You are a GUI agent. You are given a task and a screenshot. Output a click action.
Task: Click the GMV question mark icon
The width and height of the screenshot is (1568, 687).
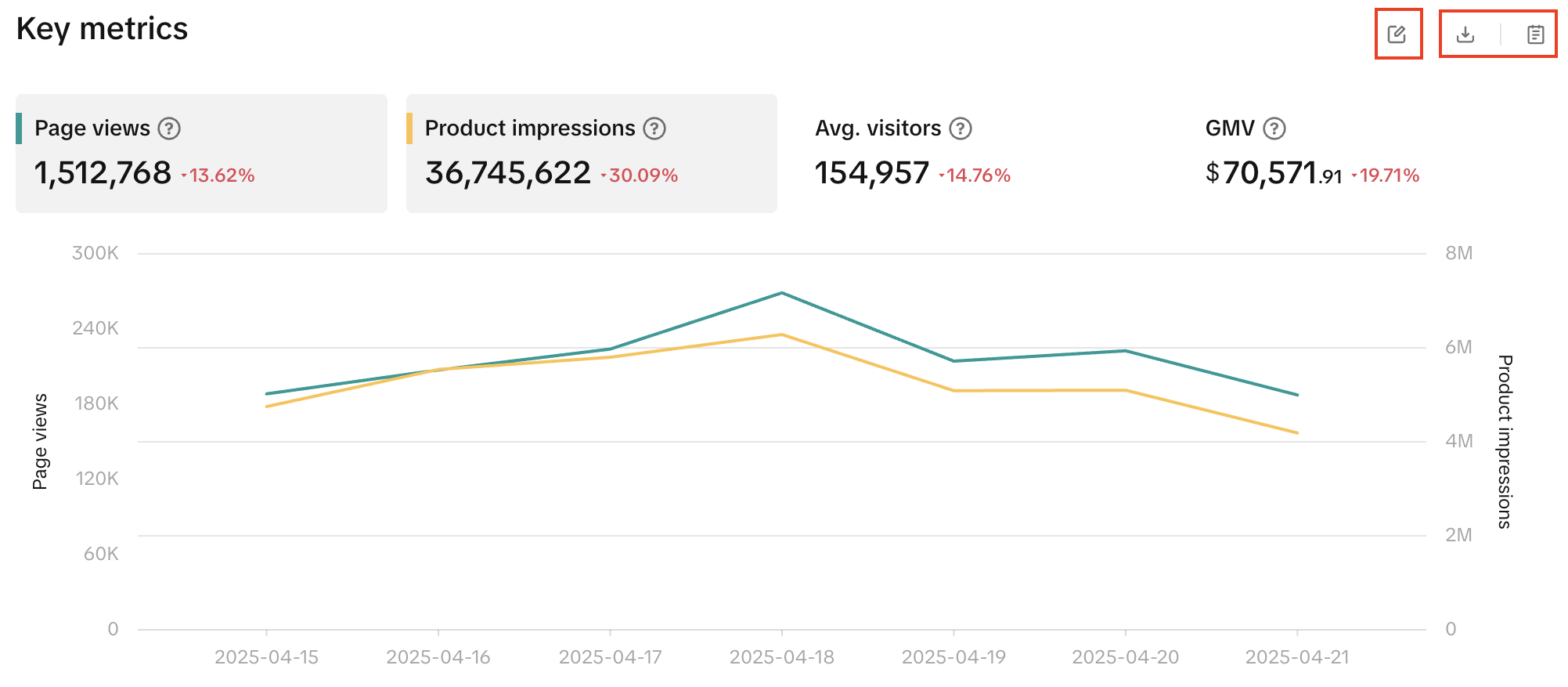coord(1274,128)
